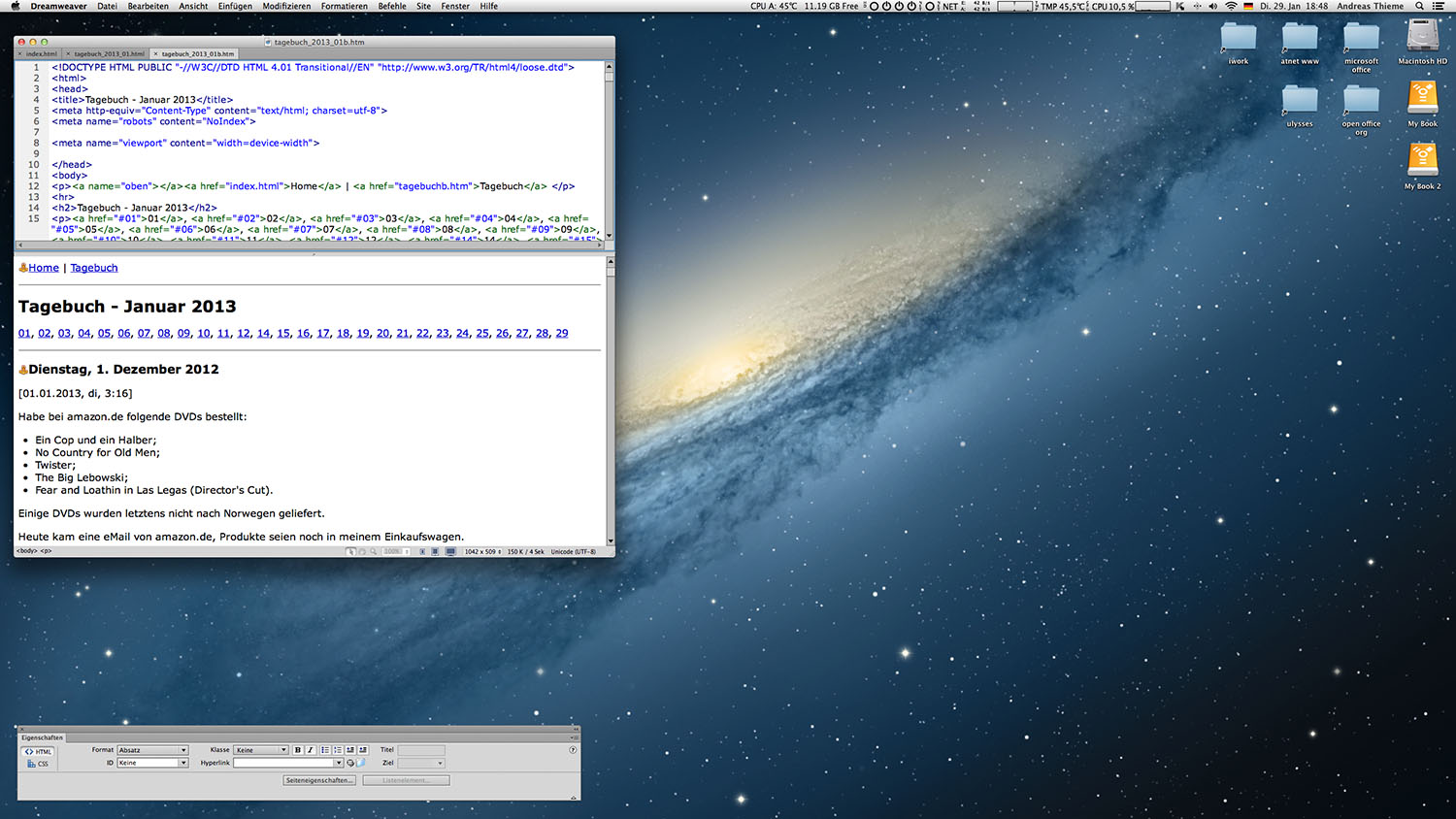Apply unordered list formatting
This screenshot has width=1456, height=819.
coord(325,750)
